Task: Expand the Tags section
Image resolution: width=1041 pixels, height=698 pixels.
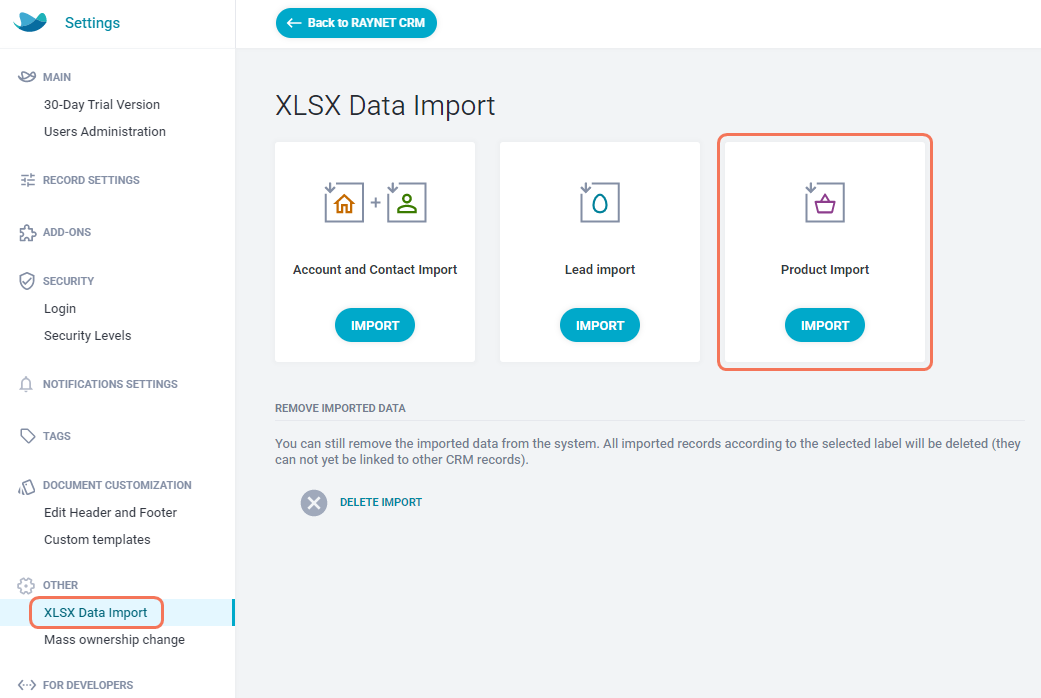Action: [x=57, y=436]
